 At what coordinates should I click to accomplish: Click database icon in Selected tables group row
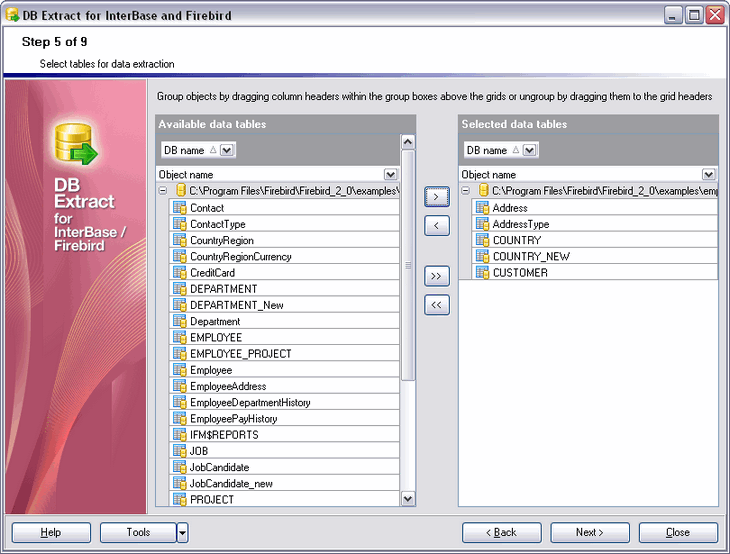point(484,190)
